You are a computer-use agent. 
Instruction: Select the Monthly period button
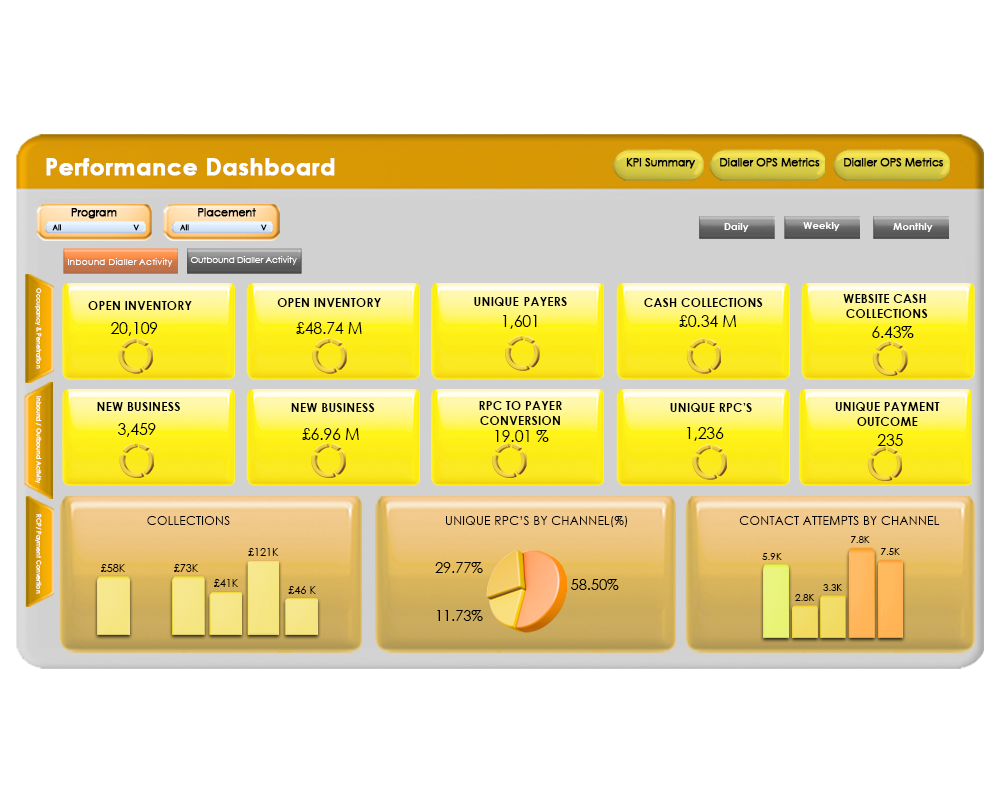pyautogui.click(x=911, y=227)
